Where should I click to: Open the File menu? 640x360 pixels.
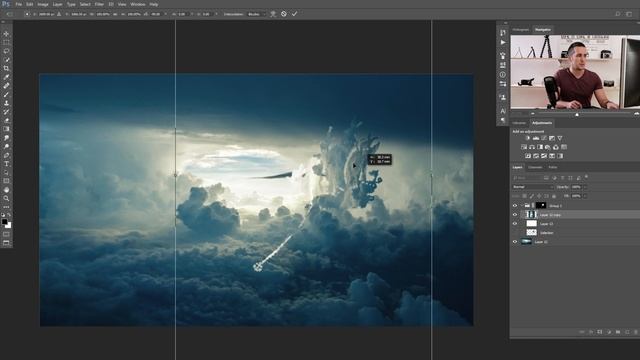pyautogui.click(x=18, y=4)
